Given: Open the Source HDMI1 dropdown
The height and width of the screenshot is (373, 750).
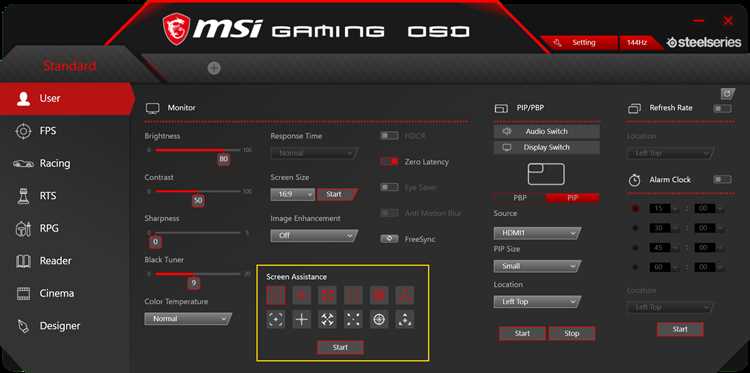Looking at the screenshot, I should pos(537,233).
